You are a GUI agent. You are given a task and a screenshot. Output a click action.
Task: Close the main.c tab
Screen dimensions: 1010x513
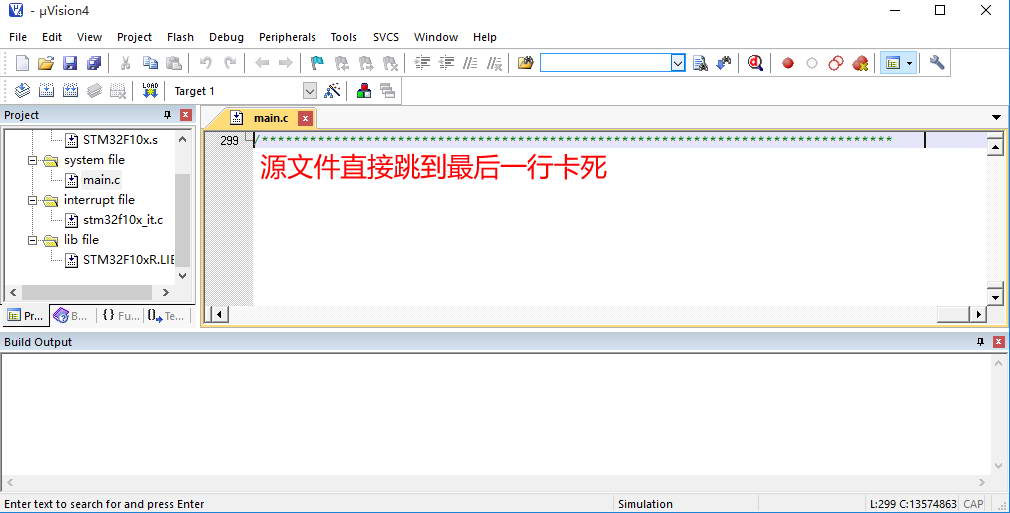click(x=305, y=119)
